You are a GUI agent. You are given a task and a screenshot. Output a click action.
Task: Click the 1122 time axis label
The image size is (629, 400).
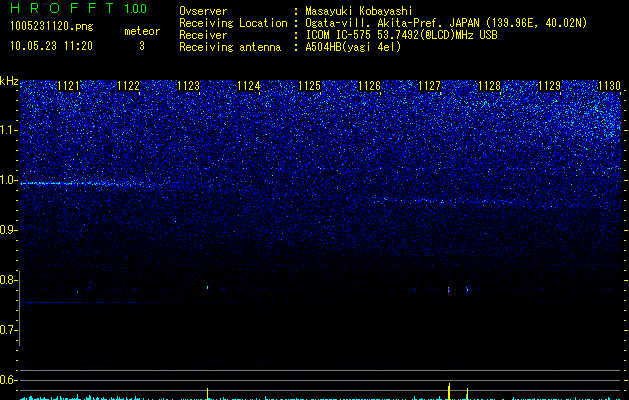click(x=129, y=86)
